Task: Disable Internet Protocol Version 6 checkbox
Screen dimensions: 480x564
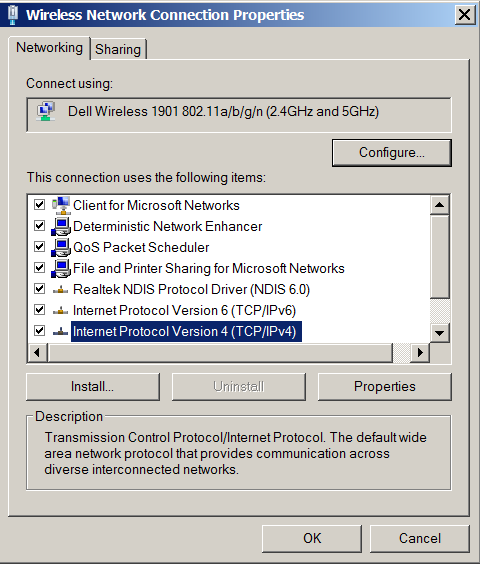Action: click(x=39, y=310)
